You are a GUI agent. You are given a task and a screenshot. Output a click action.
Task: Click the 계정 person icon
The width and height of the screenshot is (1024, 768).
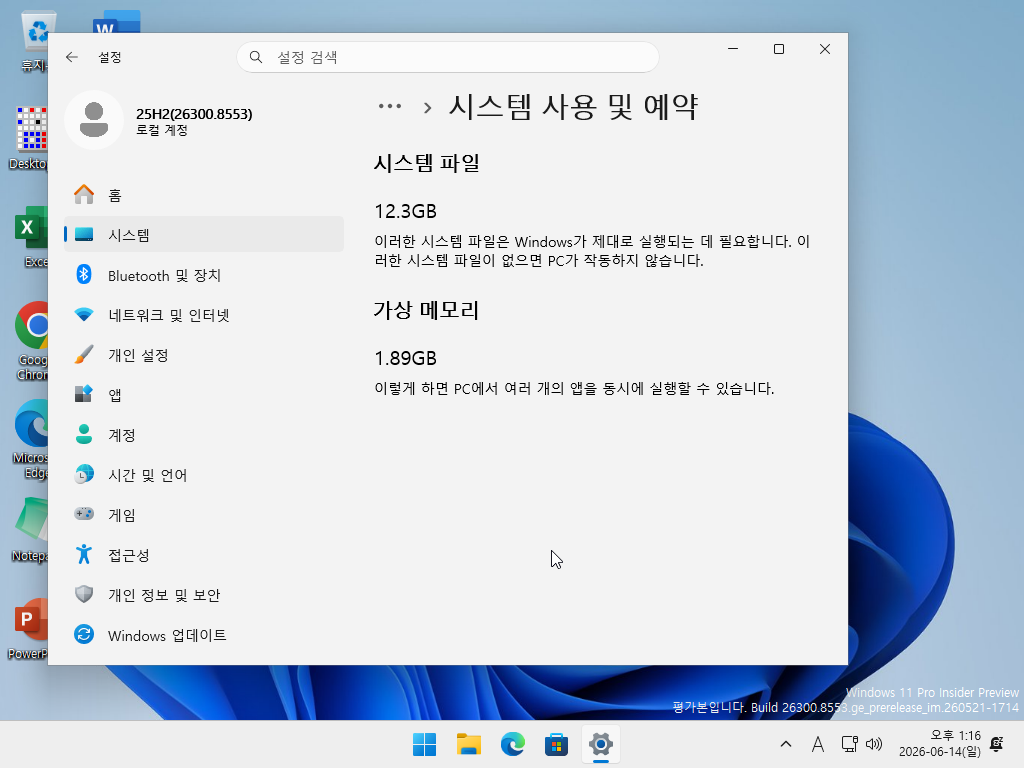coord(84,434)
